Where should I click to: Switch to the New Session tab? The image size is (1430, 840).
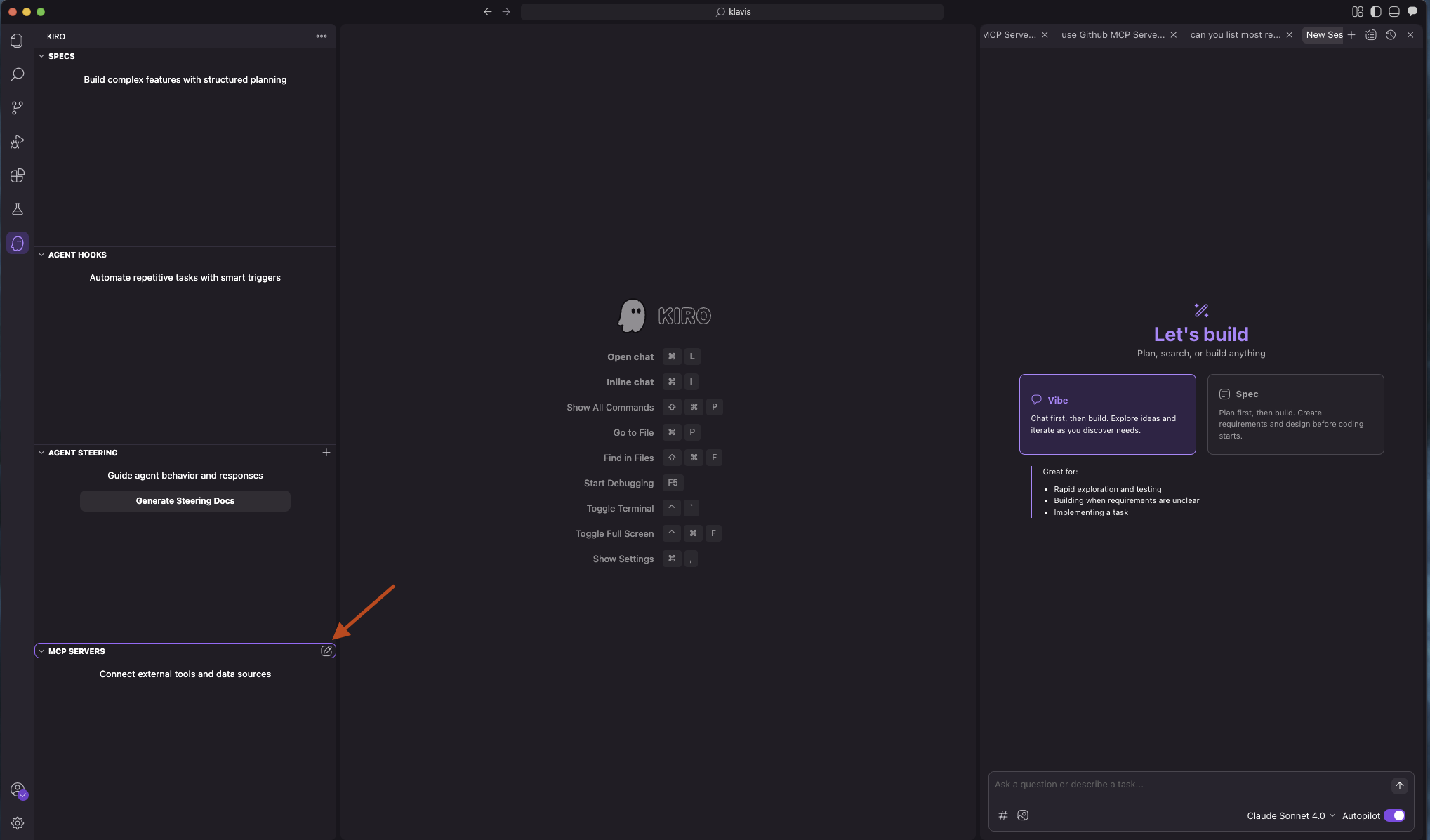1324,34
